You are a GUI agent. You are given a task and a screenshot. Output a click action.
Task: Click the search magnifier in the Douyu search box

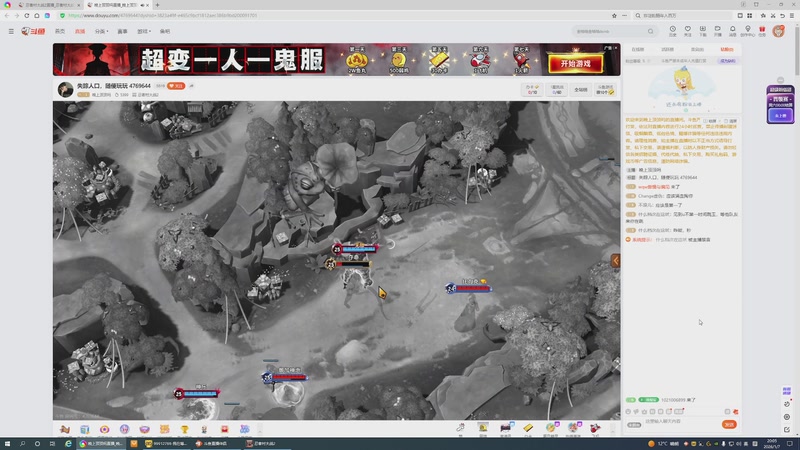651,31
